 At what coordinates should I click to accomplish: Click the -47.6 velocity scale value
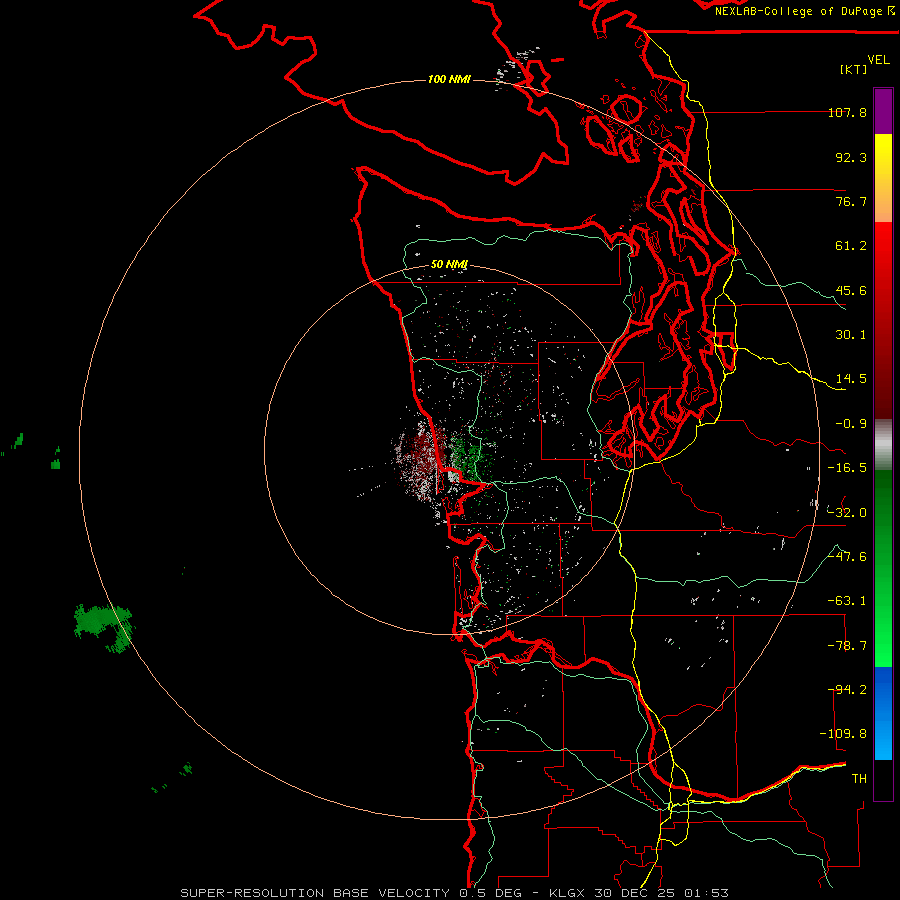tap(847, 557)
